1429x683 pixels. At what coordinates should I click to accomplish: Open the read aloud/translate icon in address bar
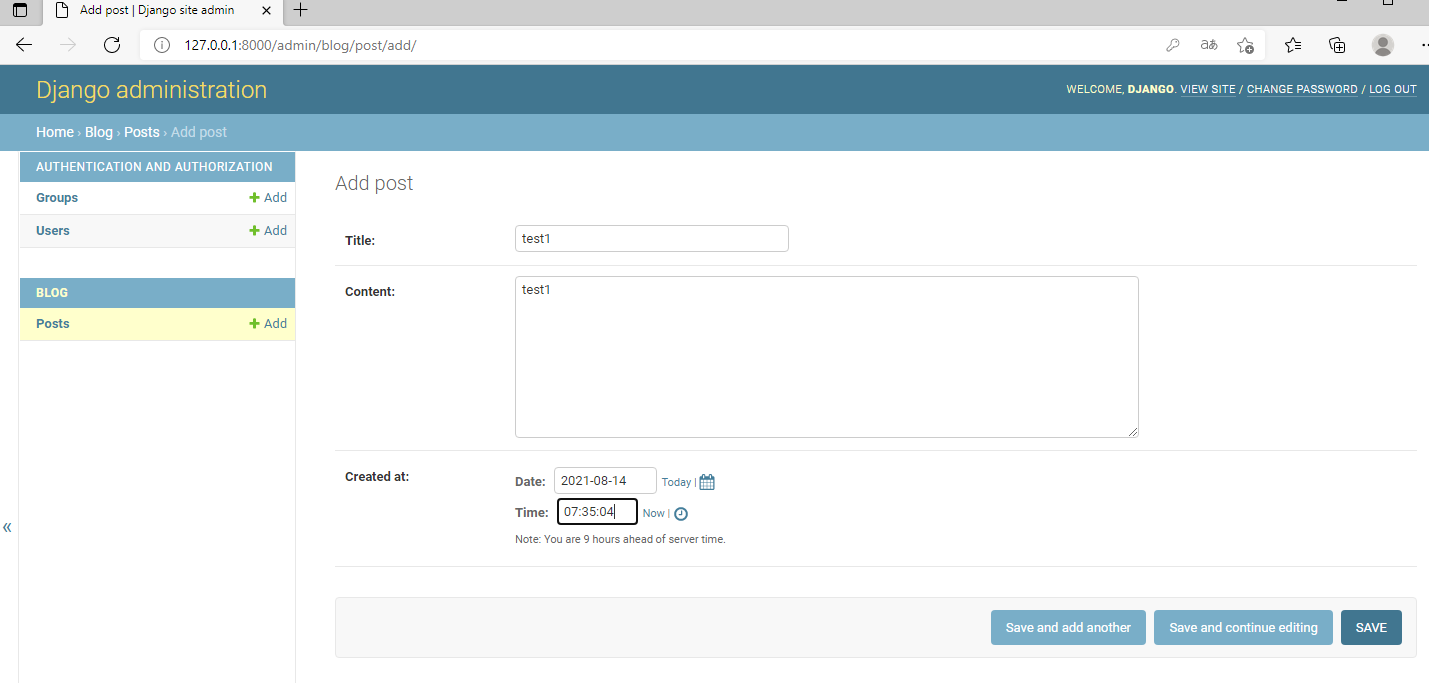pos(1209,45)
